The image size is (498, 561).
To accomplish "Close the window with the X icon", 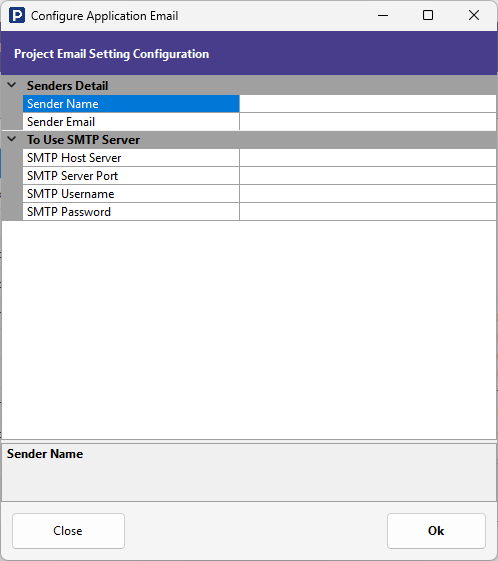I will pyautogui.click(x=474, y=15).
